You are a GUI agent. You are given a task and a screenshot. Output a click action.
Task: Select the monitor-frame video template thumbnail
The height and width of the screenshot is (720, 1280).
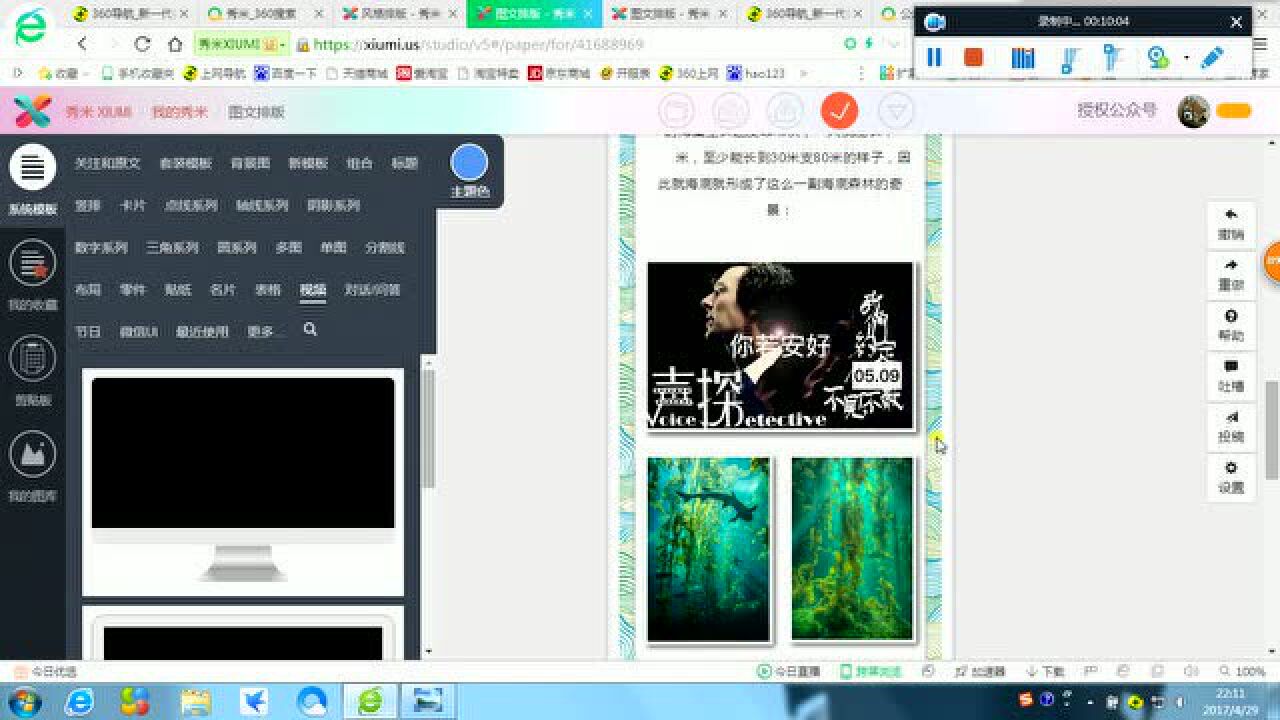[x=243, y=482]
